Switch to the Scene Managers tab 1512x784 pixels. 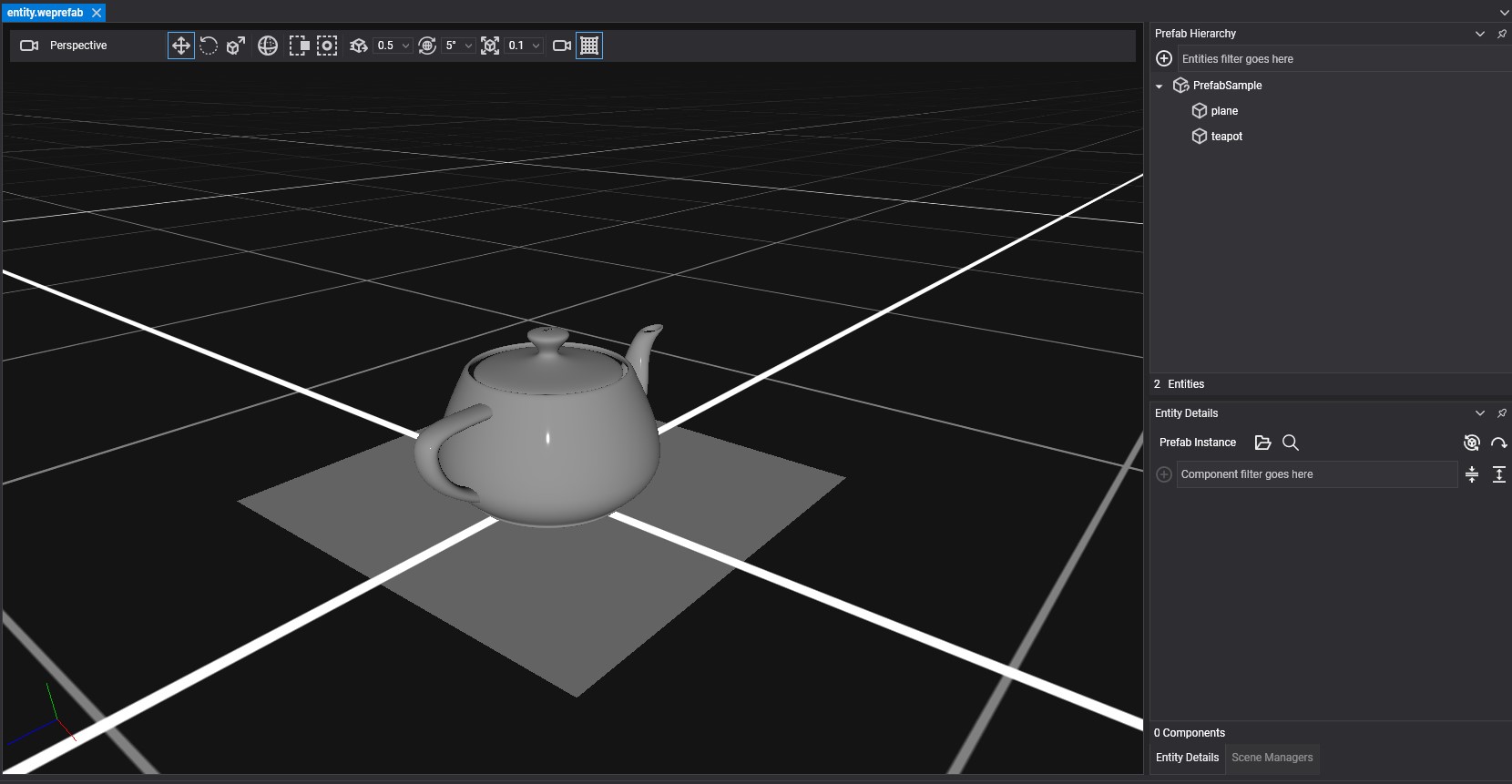click(x=1272, y=758)
